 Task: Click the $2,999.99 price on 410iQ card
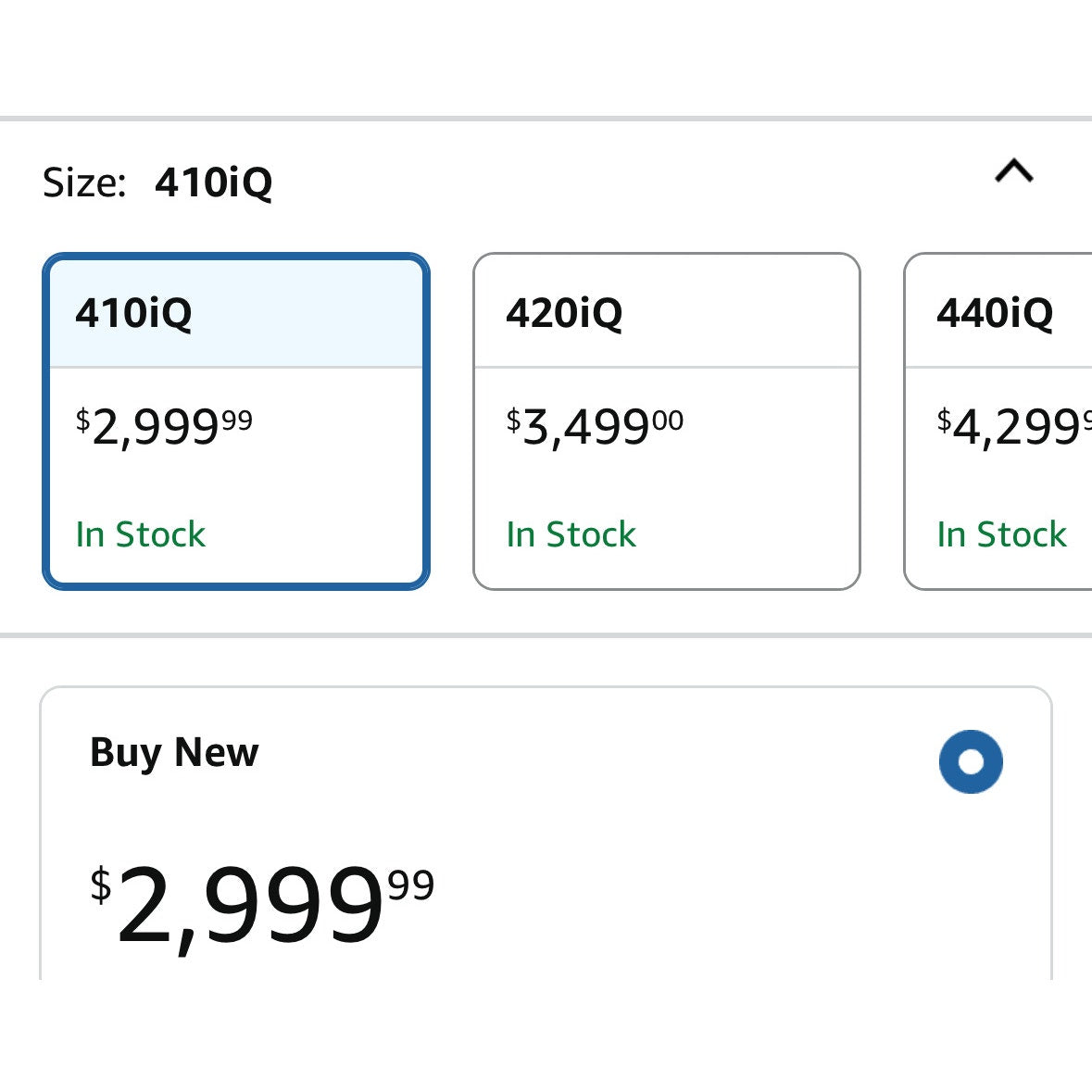click(x=164, y=427)
